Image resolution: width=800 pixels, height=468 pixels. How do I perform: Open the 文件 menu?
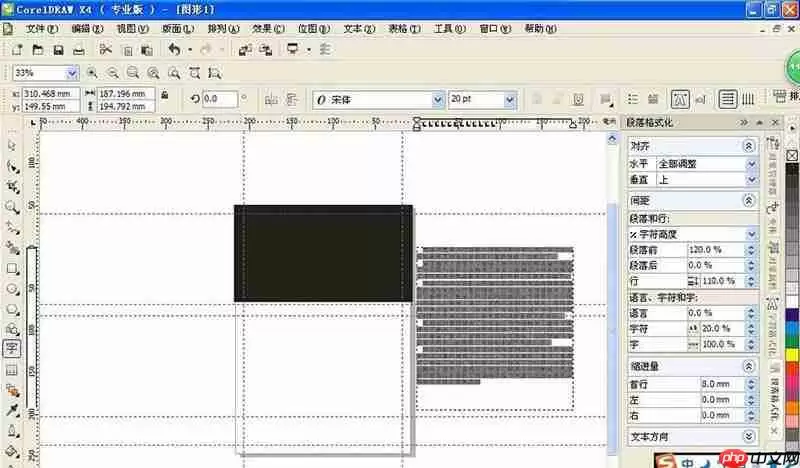42,29
